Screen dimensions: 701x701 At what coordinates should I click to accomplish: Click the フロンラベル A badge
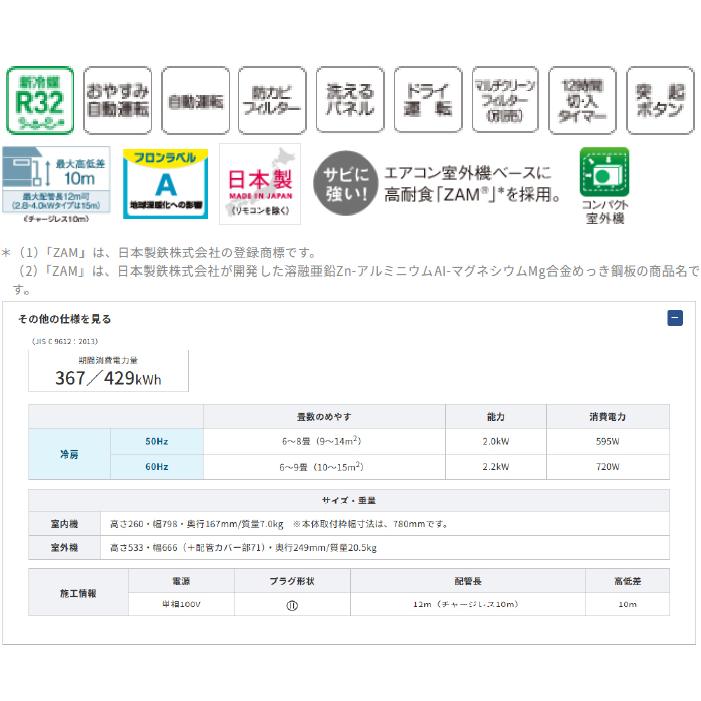pos(165,184)
